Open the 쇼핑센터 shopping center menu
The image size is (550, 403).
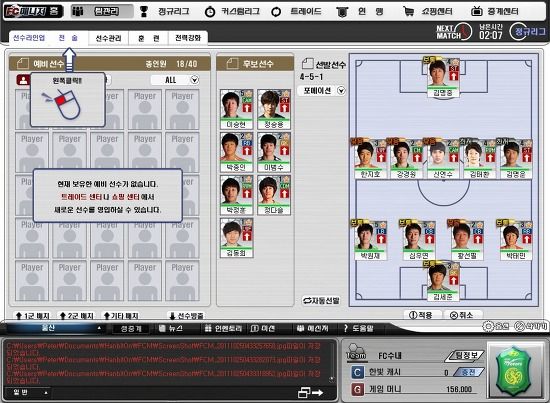(437, 11)
